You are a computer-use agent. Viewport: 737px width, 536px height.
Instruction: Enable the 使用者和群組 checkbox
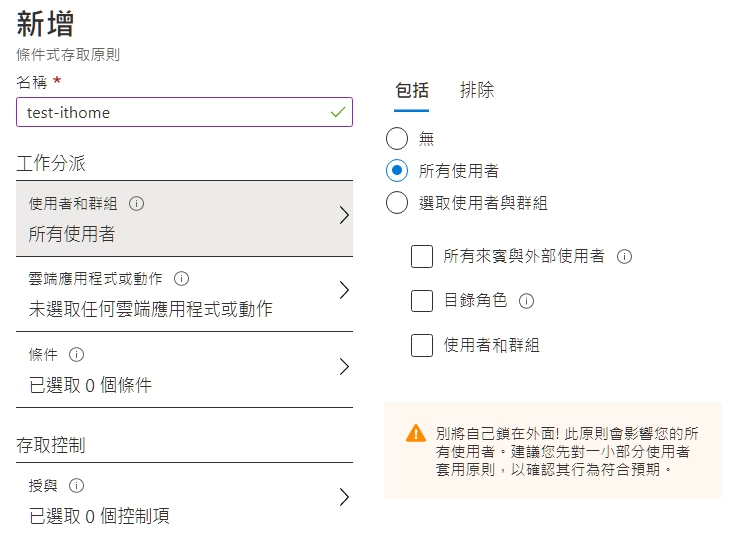point(422,345)
